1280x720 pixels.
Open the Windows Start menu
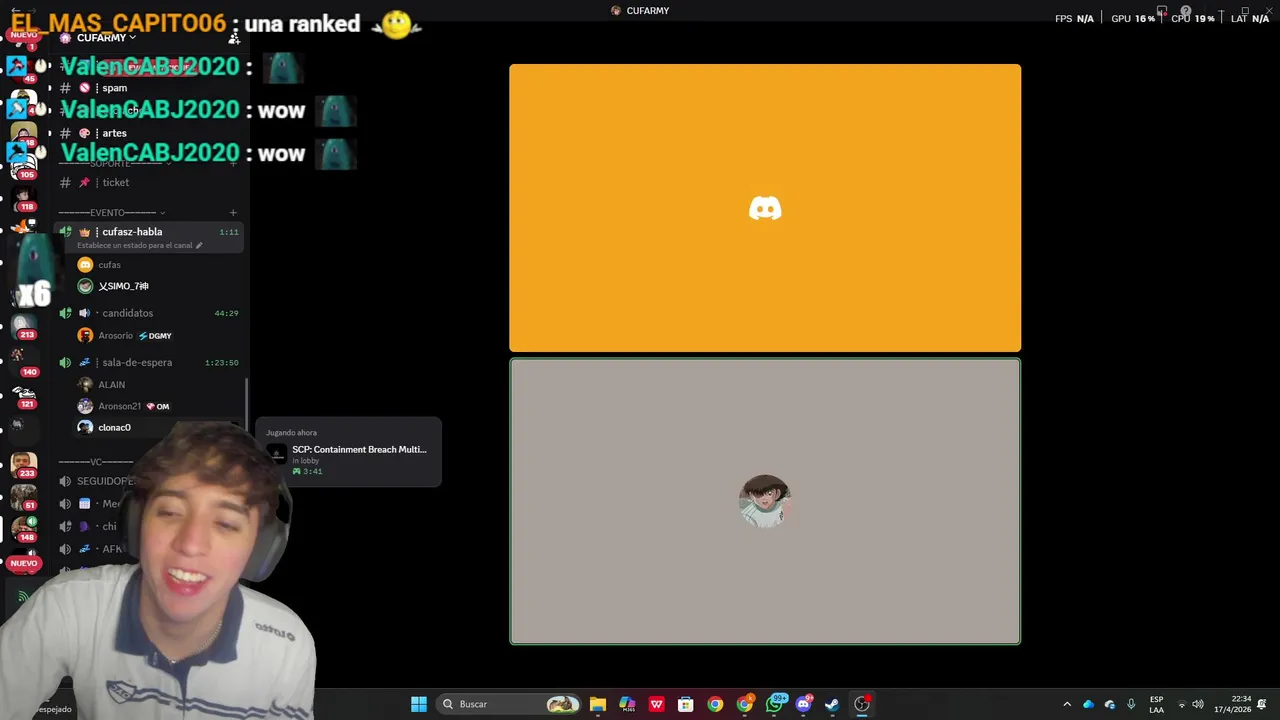tap(419, 704)
